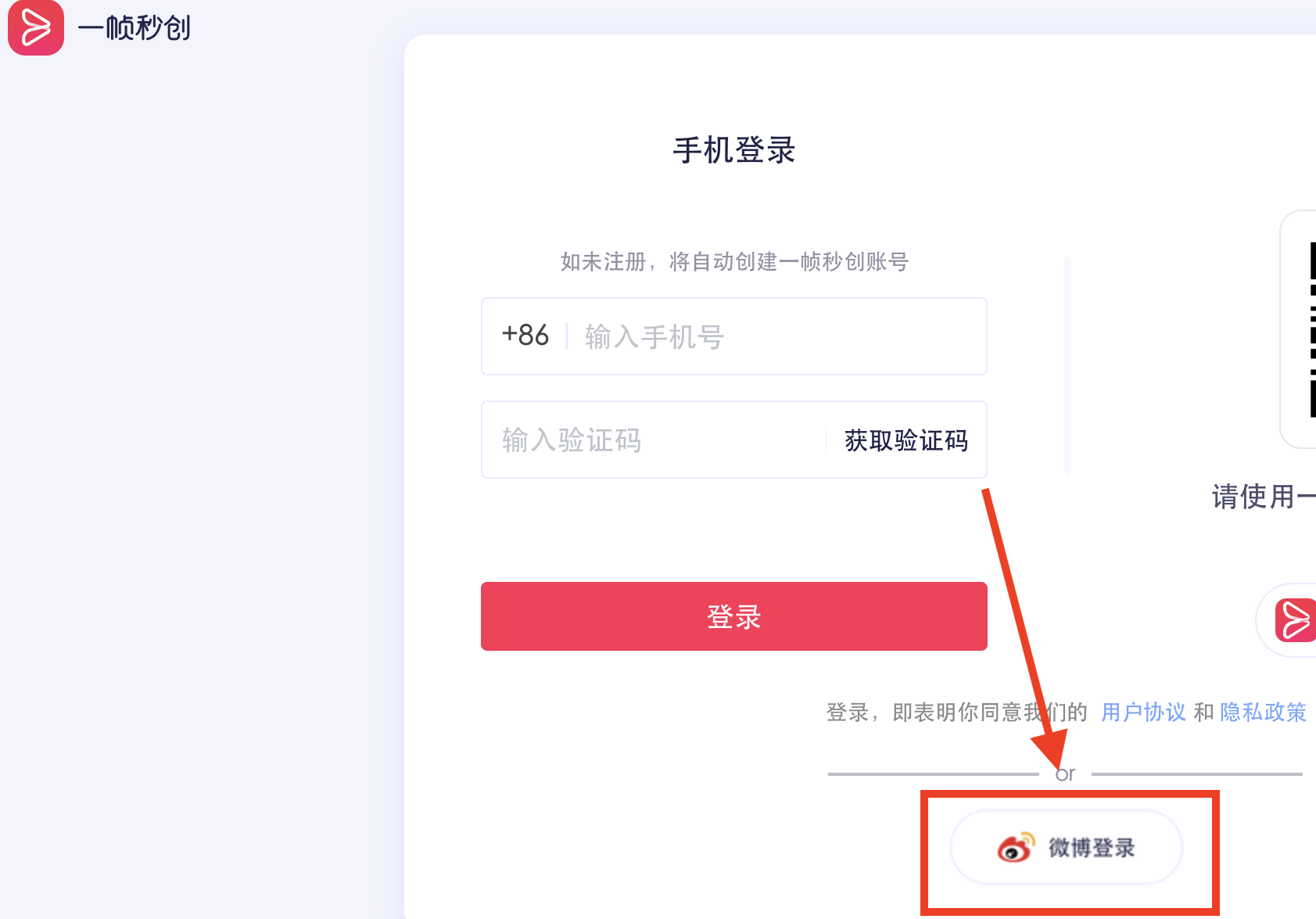Open the +86 country code selector
This screenshot has width=1316, height=919.
[x=525, y=336]
